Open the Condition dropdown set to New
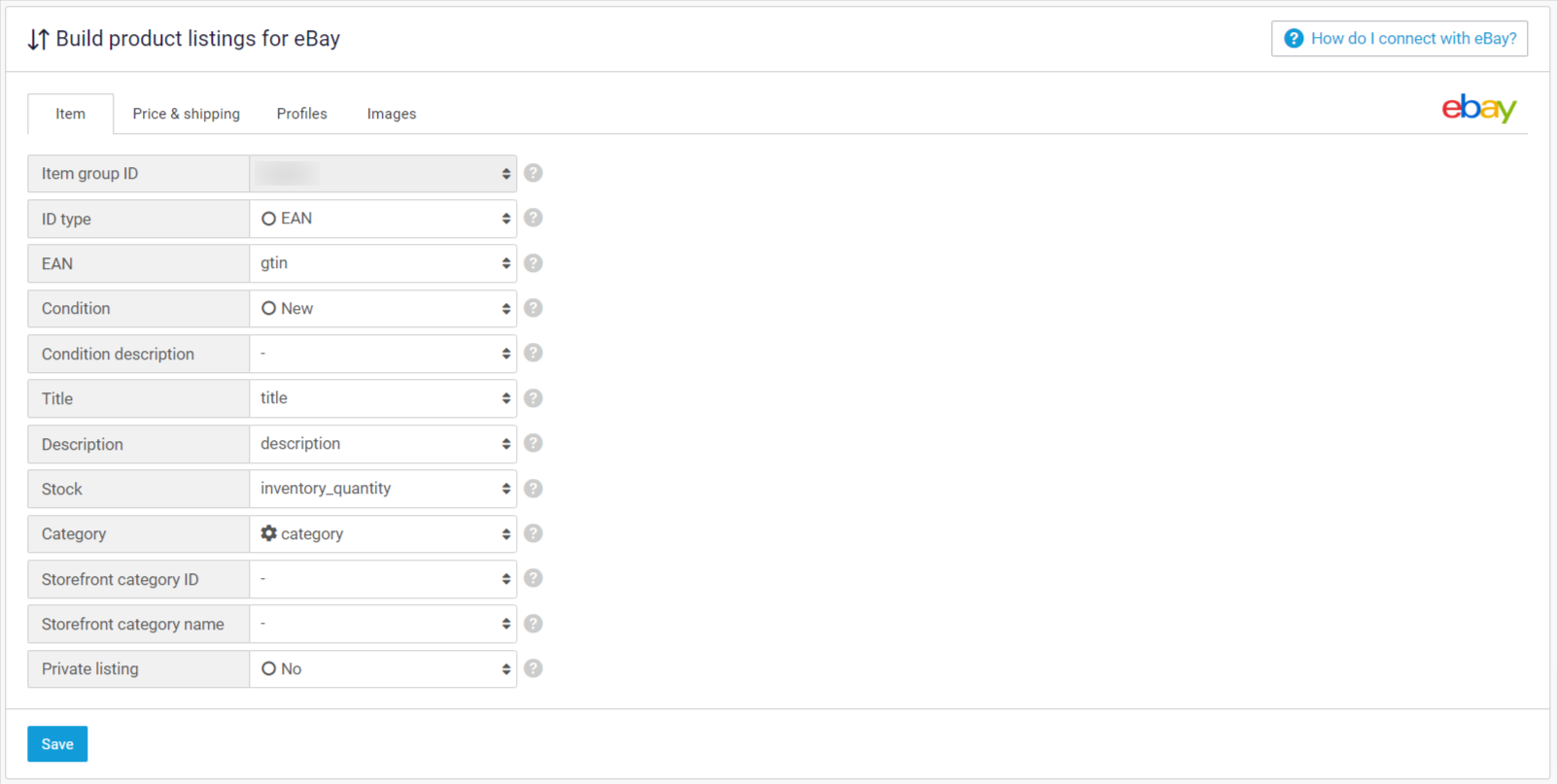1557x784 pixels. tap(383, 309)
